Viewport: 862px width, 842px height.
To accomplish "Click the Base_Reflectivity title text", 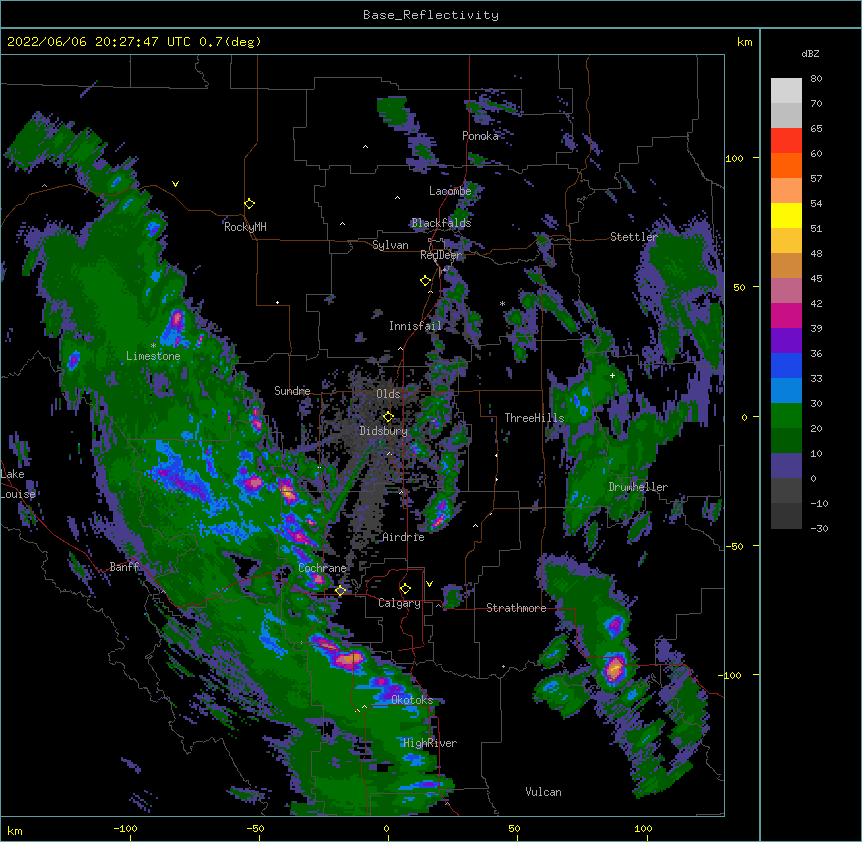I will pyautogui.click(x=431, y=15).
